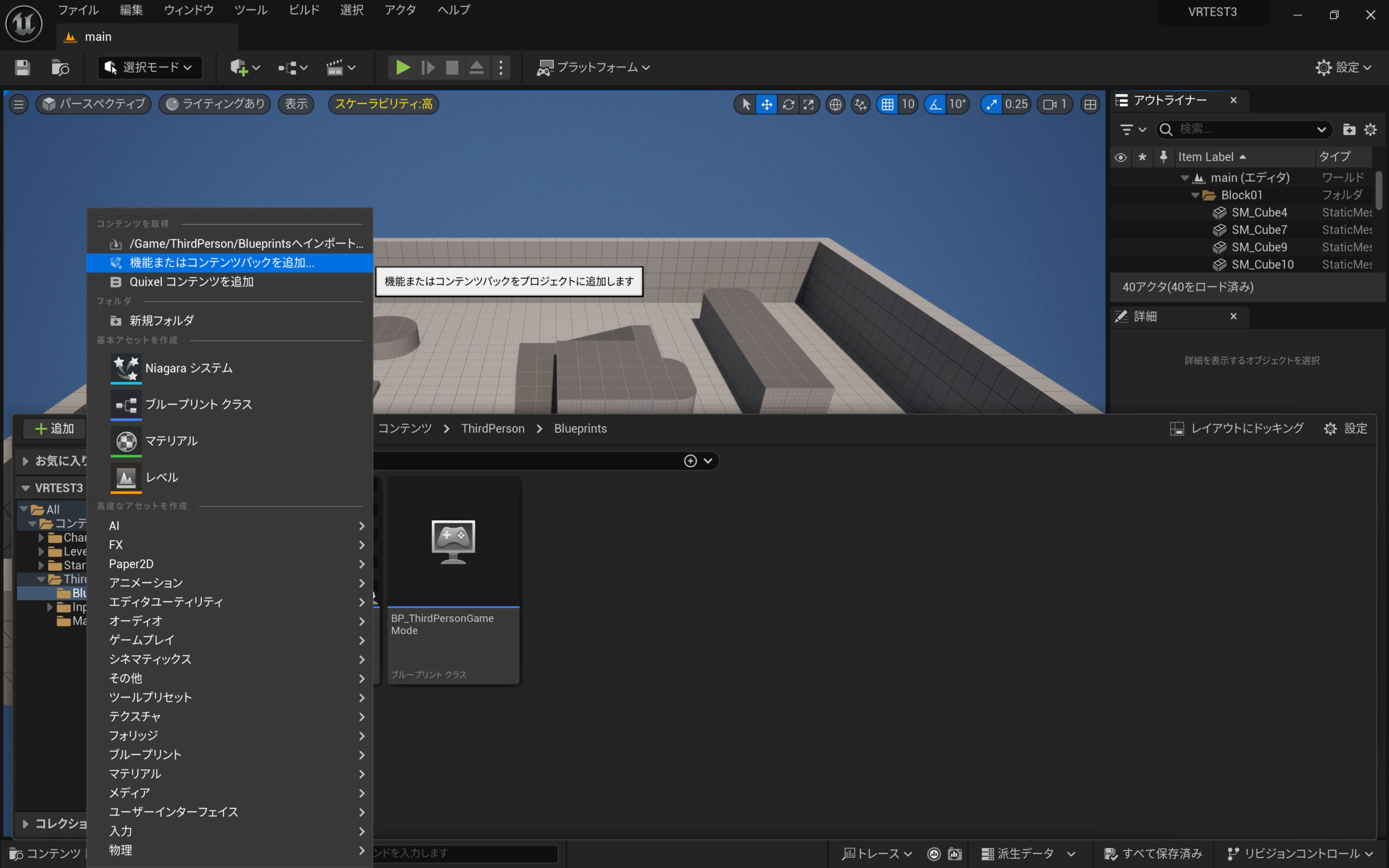Collapse the Block01 folder in Outliner

point(1195,195)
